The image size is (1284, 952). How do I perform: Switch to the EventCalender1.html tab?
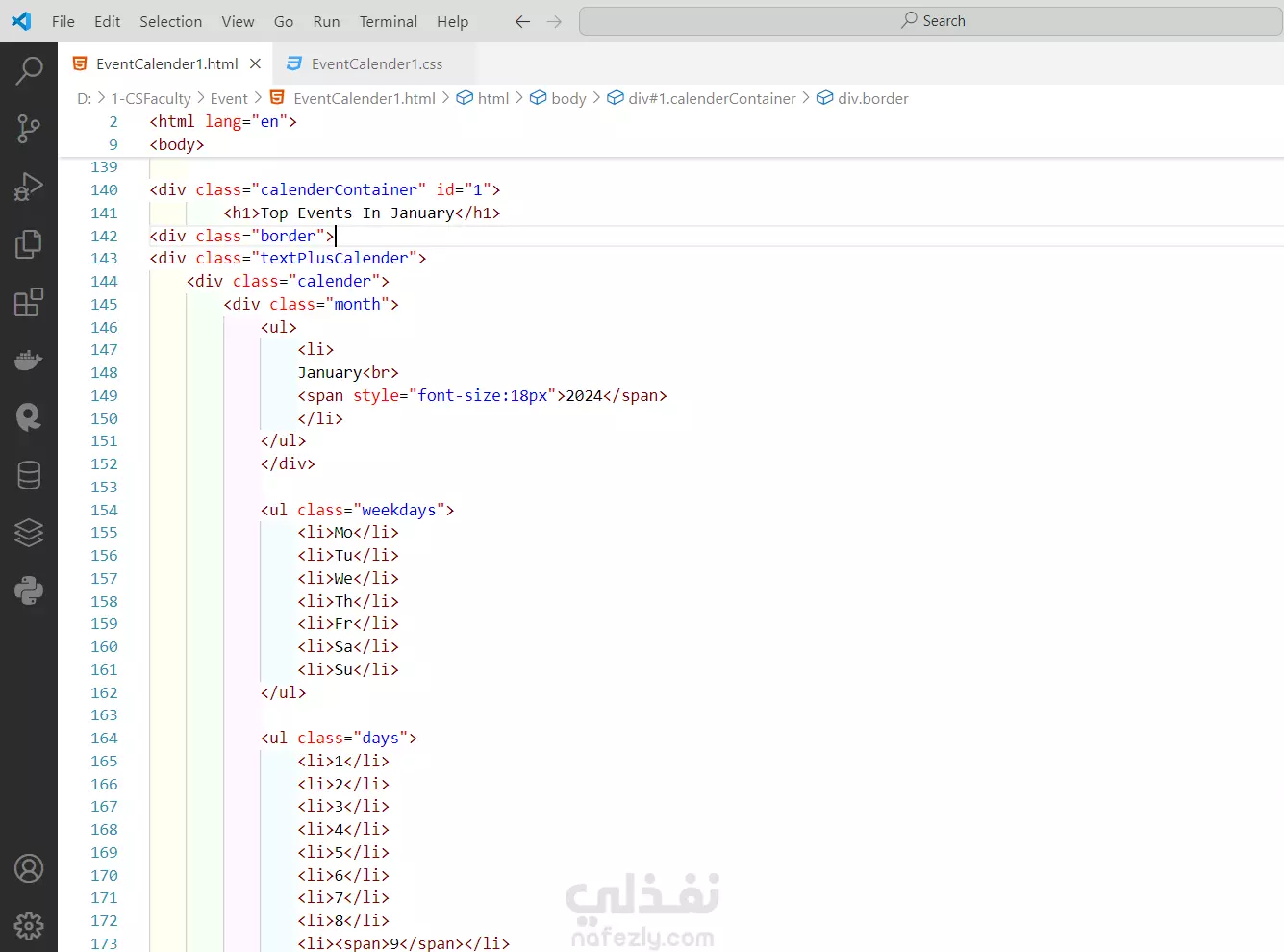coord(166,63)
